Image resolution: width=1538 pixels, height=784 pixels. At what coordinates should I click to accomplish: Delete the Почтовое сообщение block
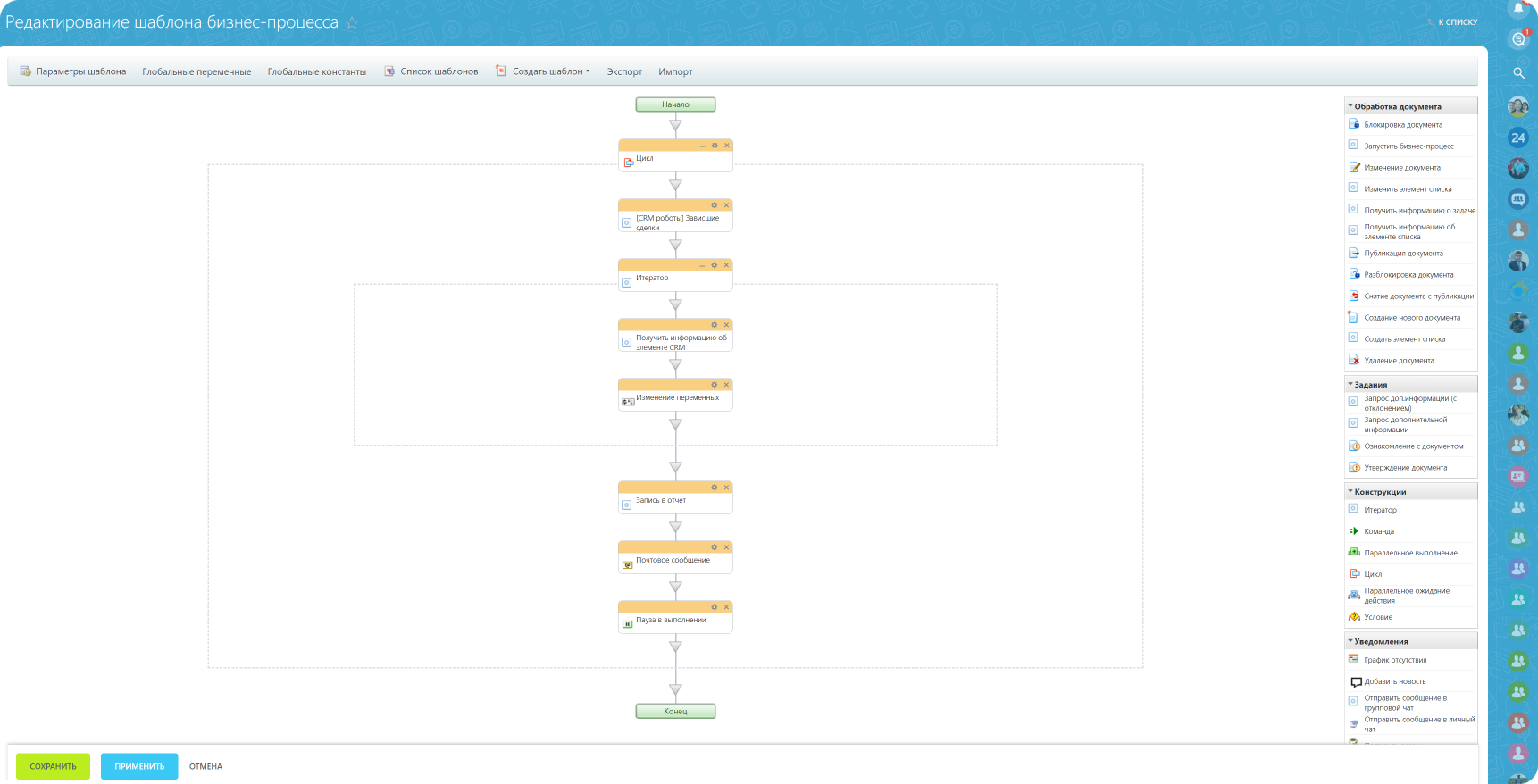pyautogui.click(x=727, y=547)
